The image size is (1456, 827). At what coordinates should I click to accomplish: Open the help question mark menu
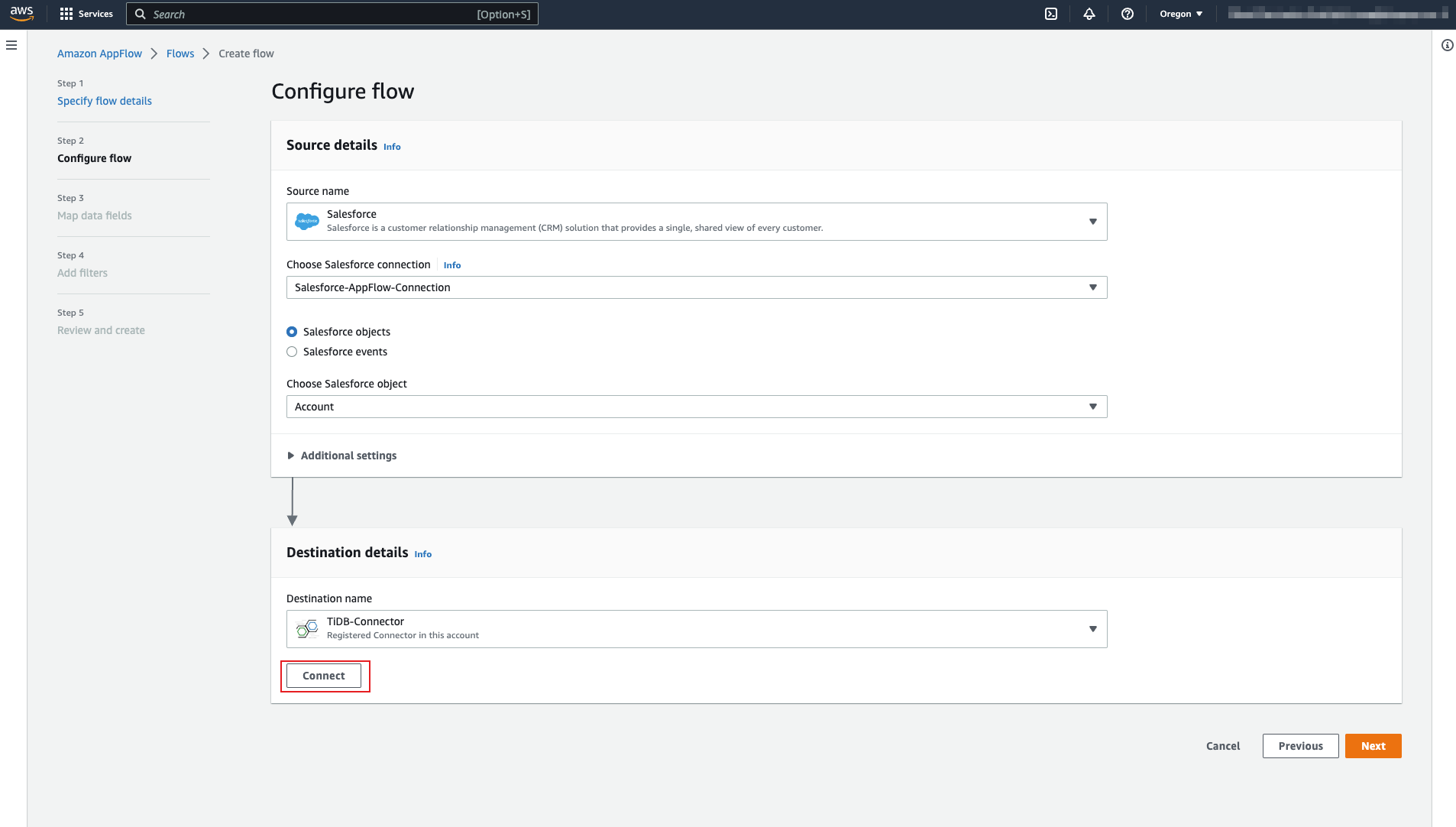(x=1128, y=14)
